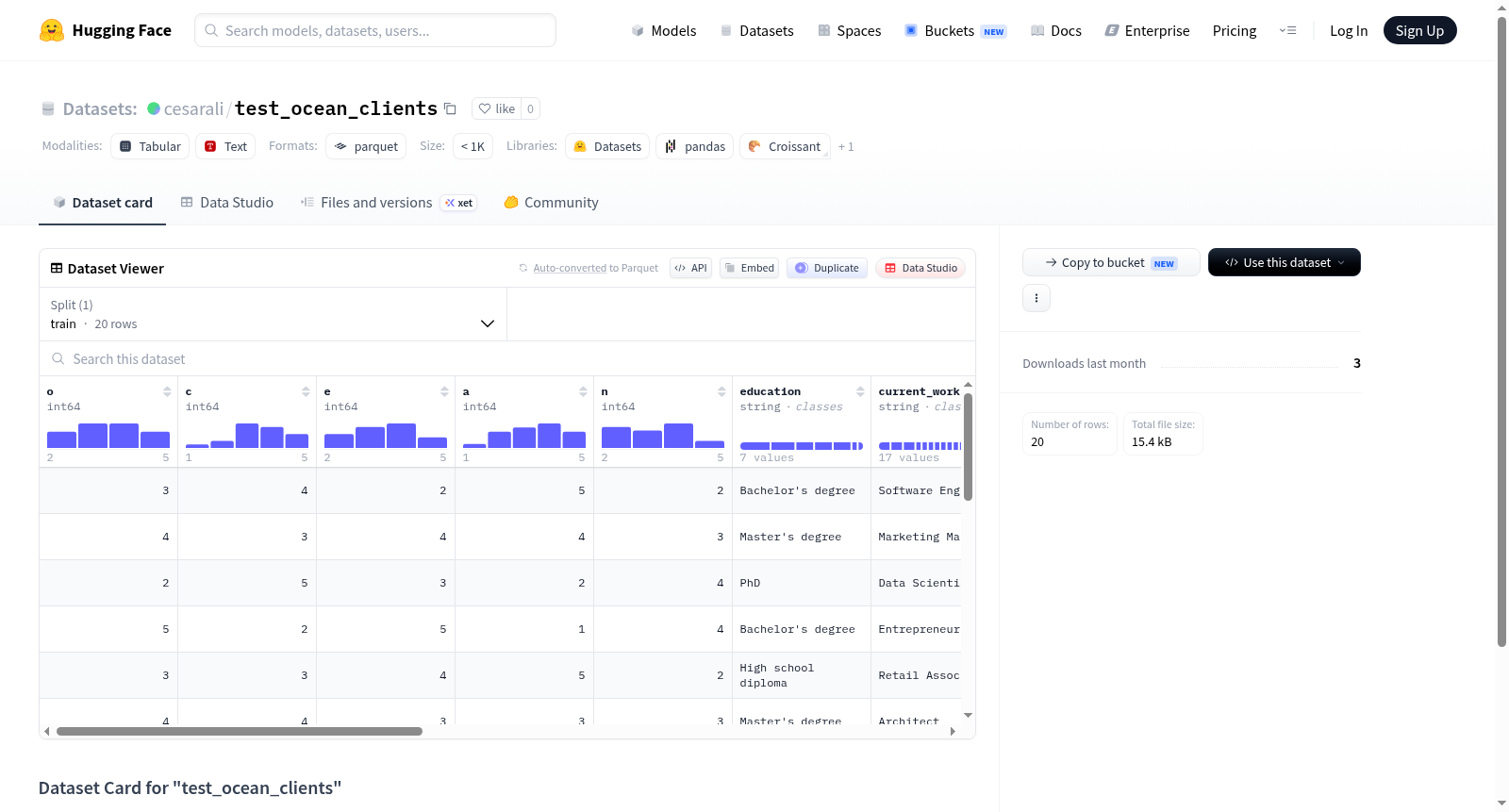Click the Copy to bucket button
The width and height of the screenshot is (1509, 812).
(x=1111, y=262)
